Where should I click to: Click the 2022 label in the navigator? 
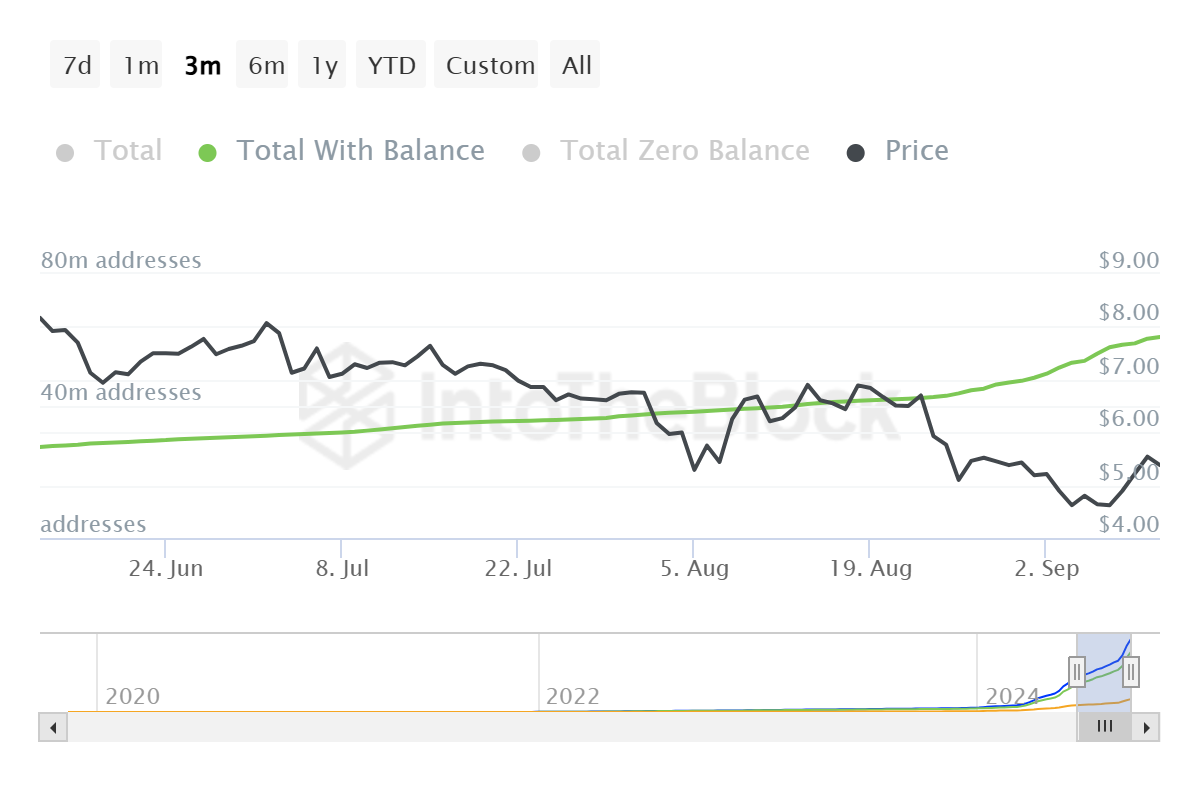(x=572, y=696)
